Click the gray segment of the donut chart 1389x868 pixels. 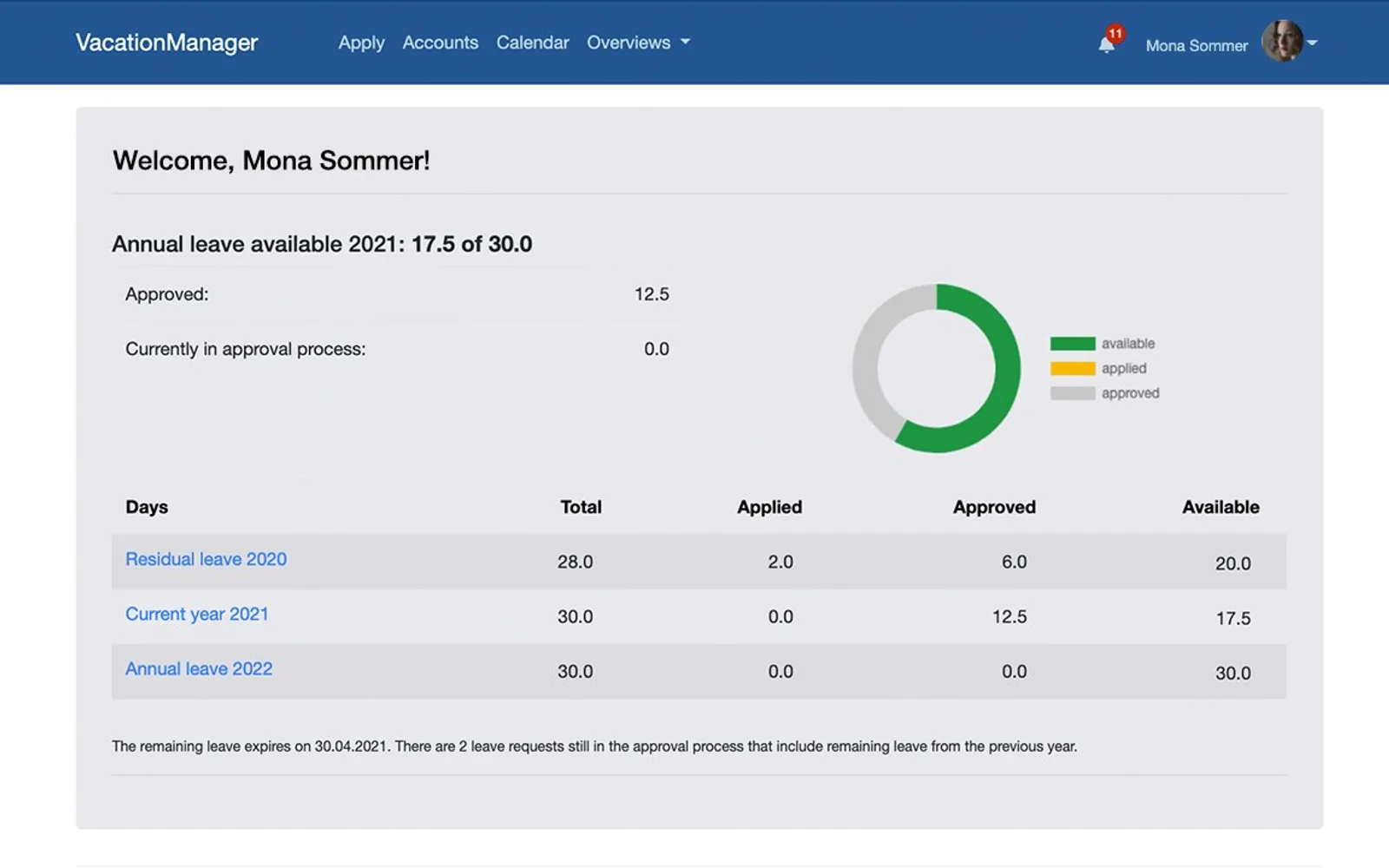point(868,347)
